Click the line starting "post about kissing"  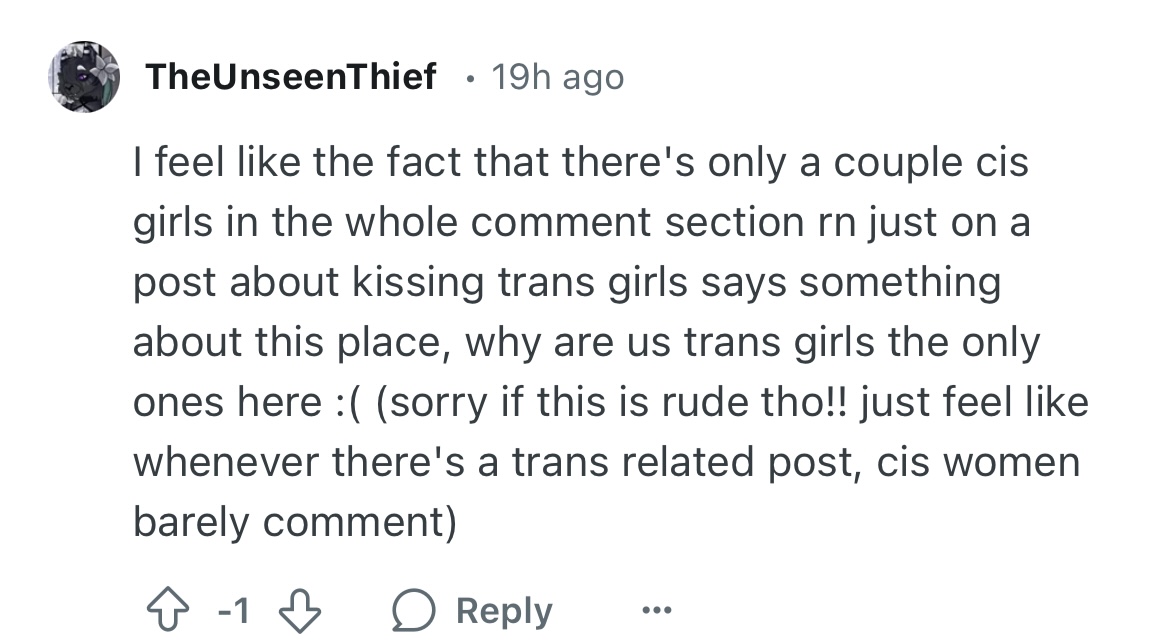(x=566, y=282)
